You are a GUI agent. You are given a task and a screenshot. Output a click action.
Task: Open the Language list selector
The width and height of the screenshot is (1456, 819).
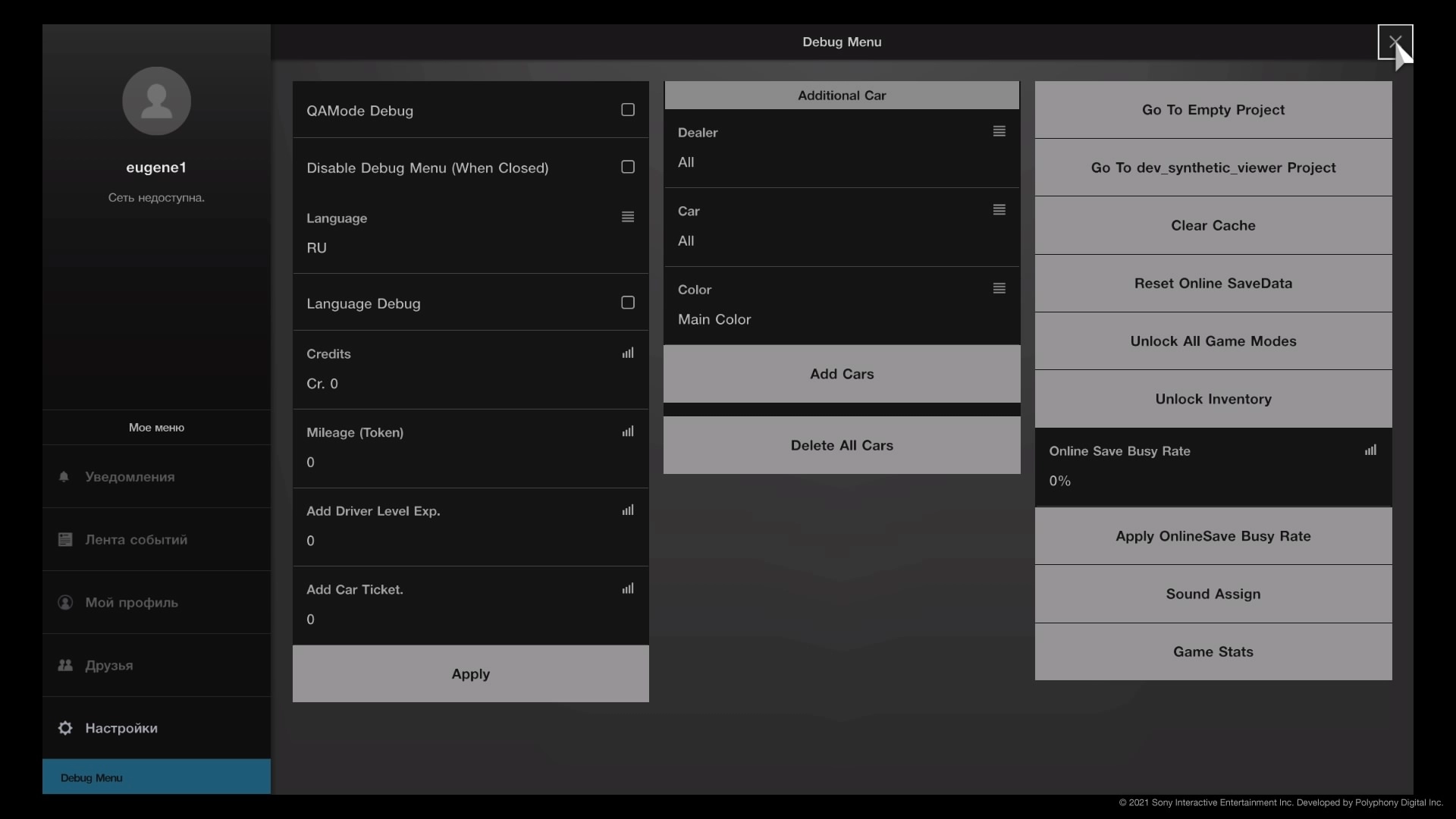coord(628,217)
